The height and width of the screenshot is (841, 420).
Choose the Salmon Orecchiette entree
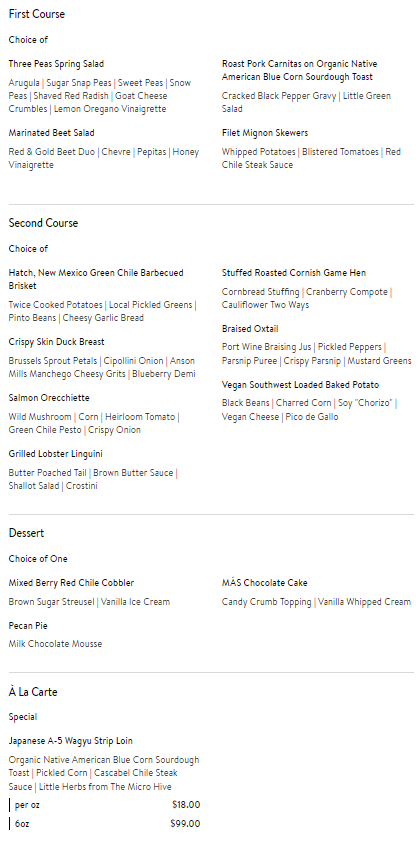49,398
